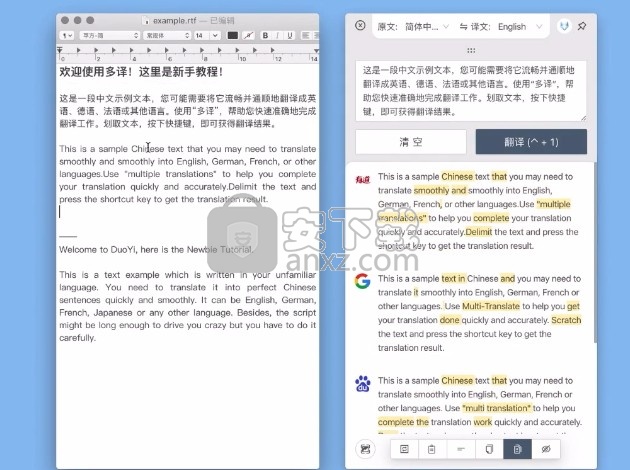Click the replace-text icon in bottom toolbar

(x=404, y=449)
